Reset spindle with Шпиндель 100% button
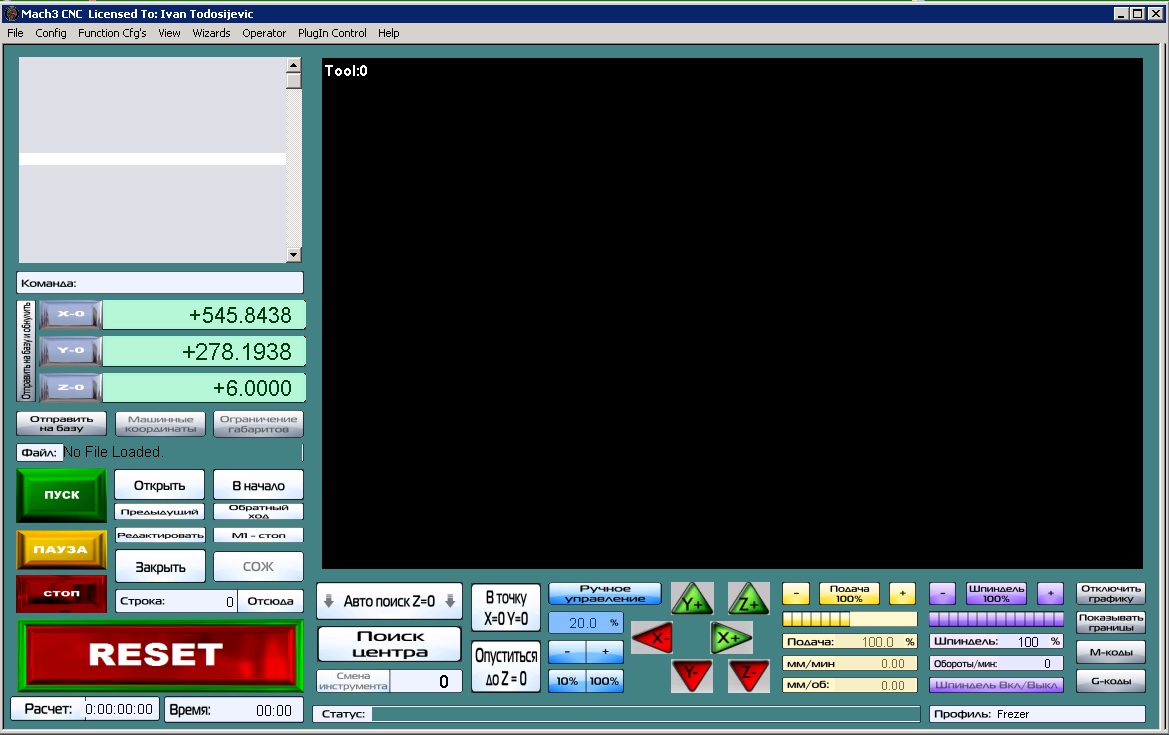Image resolution: width=1169 pixels, height=735 pixels. [x=996, y=593]
